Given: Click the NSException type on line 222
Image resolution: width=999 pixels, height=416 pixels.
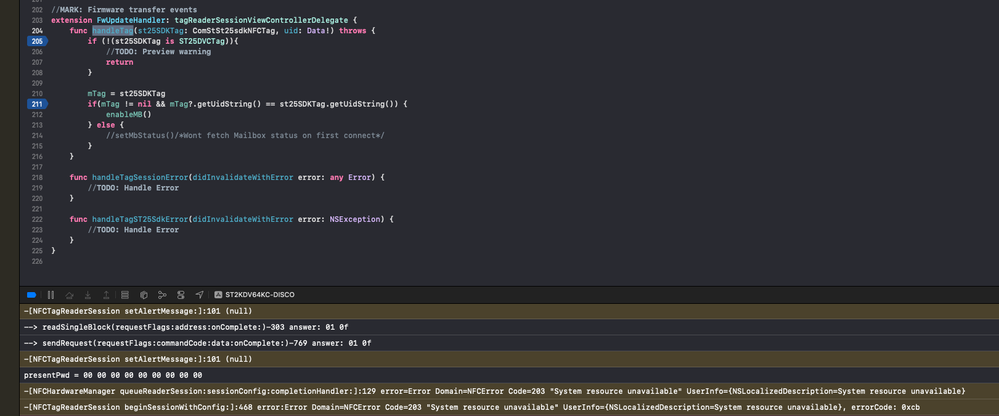Looking at the screenshot, I should 355,219.
